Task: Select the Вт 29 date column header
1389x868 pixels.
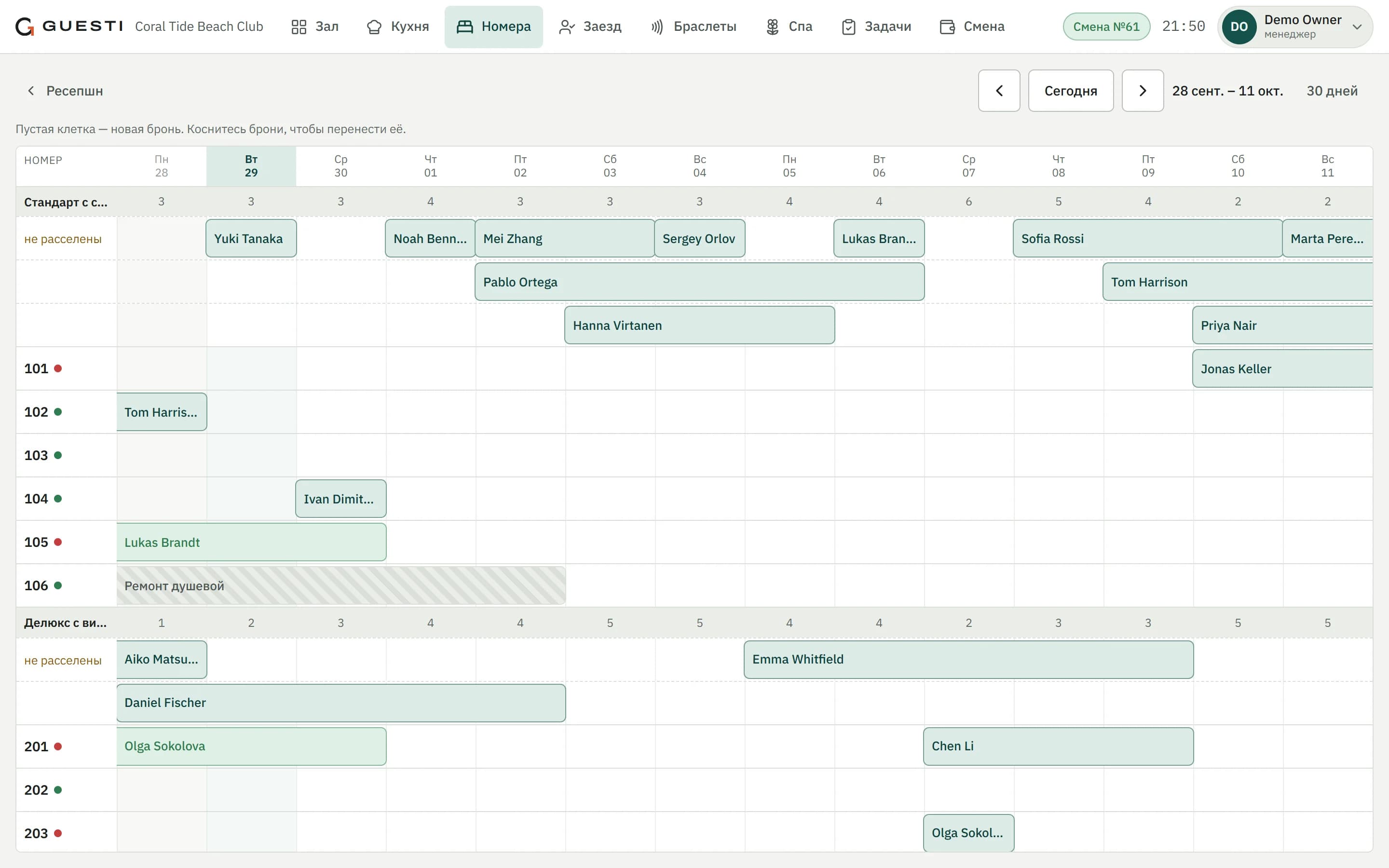Action: (251, 166)
